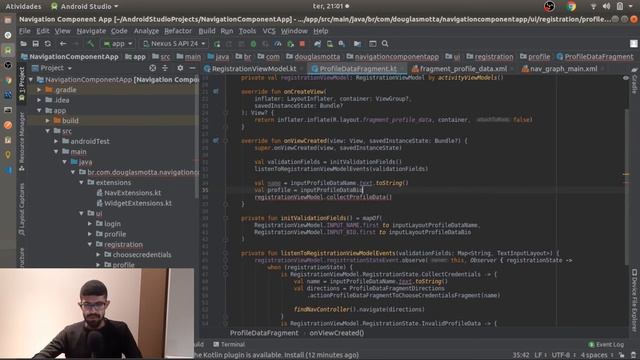The height and width of the screenshot is (360, 640).
Task: Toggle the 1: Project tool window
Action: point(22,85)
